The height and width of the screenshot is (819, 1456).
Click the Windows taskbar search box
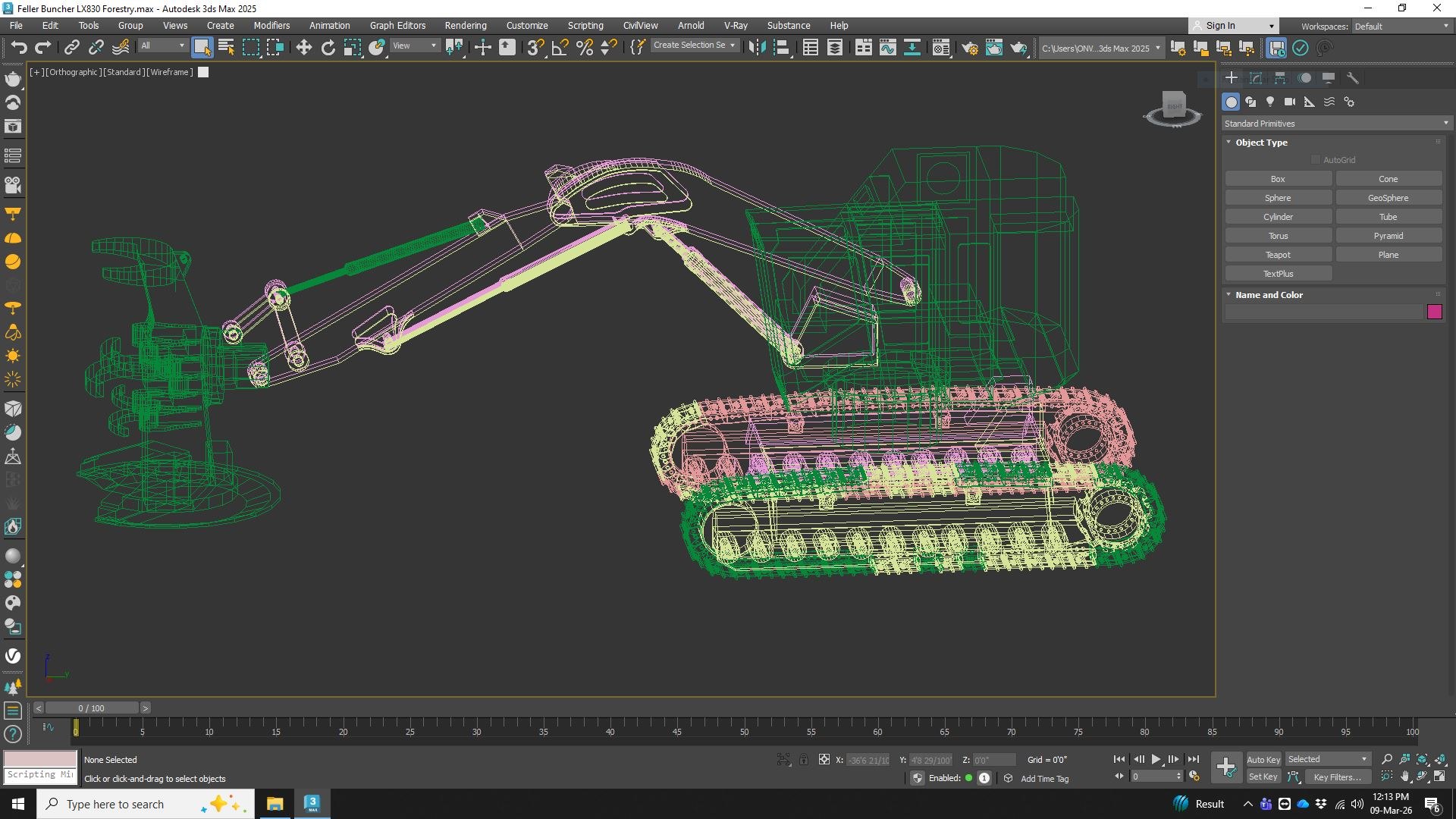(145, 804)
